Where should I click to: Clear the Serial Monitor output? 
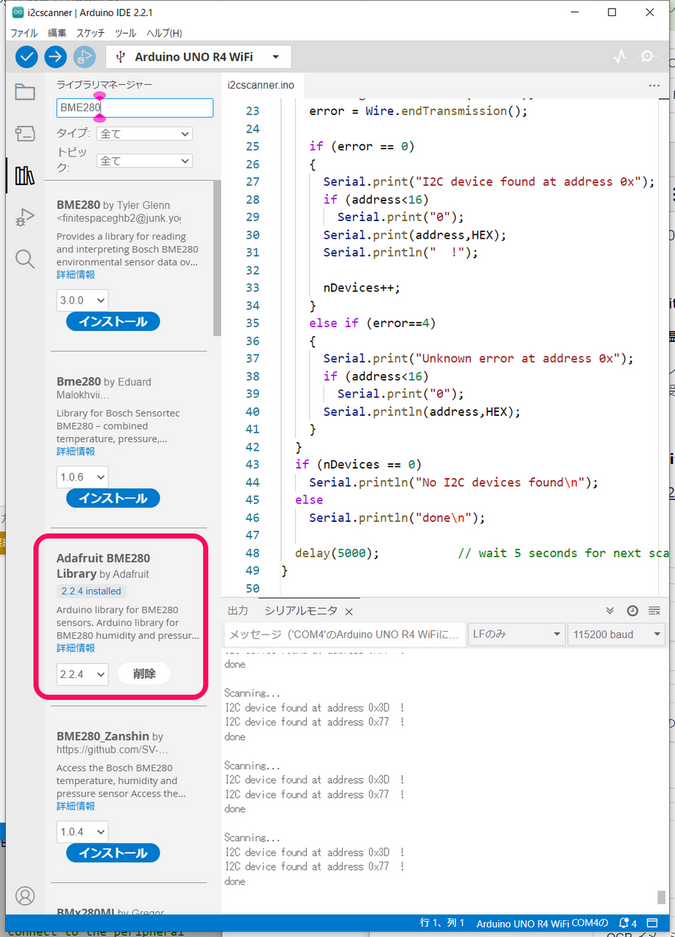coord(654,611)
